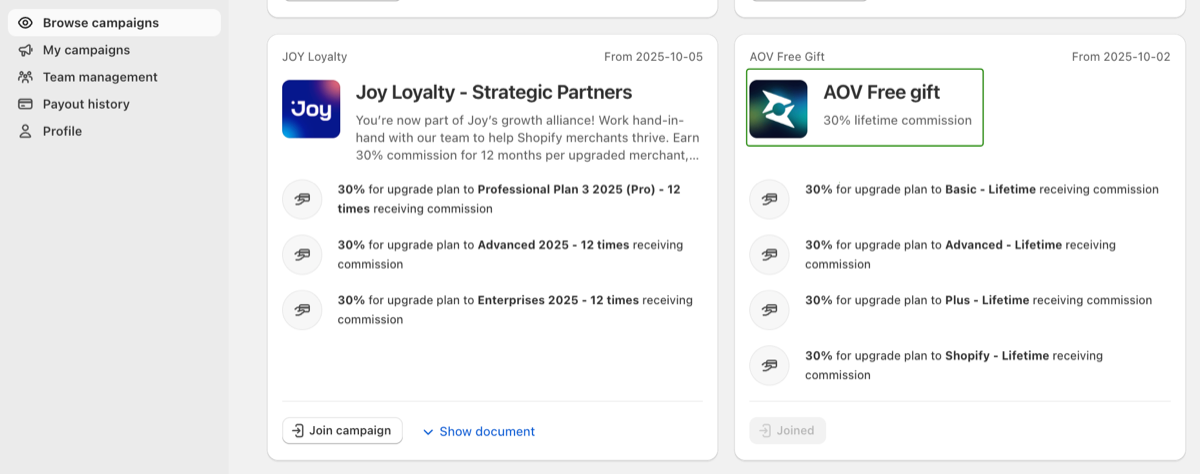Click commission icon for Enterprises 2025 plan
This screenshot has height=474, width=1200.
[302, 310]
